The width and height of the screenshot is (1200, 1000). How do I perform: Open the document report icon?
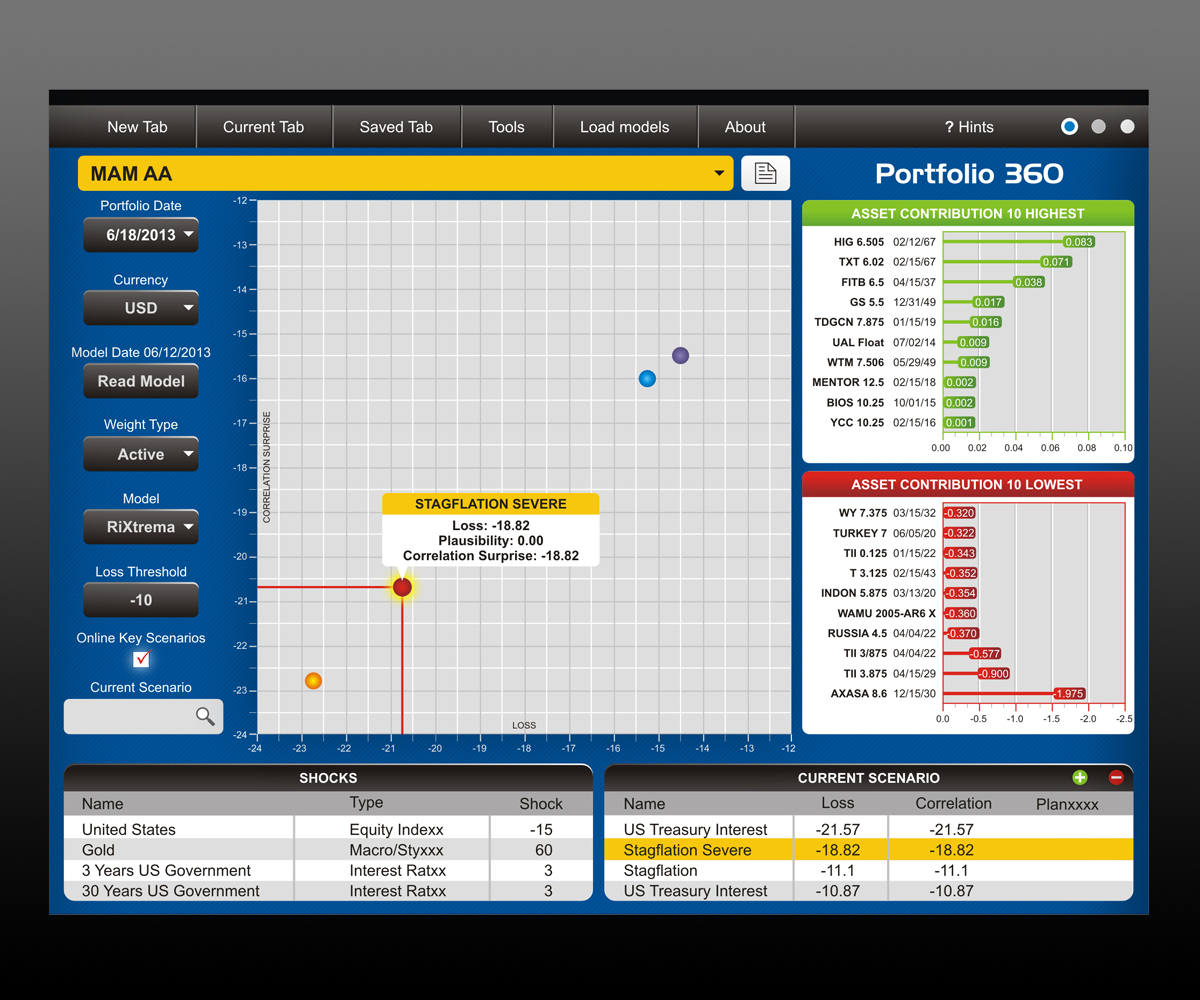pyautogui.click(x=765, y=173)
